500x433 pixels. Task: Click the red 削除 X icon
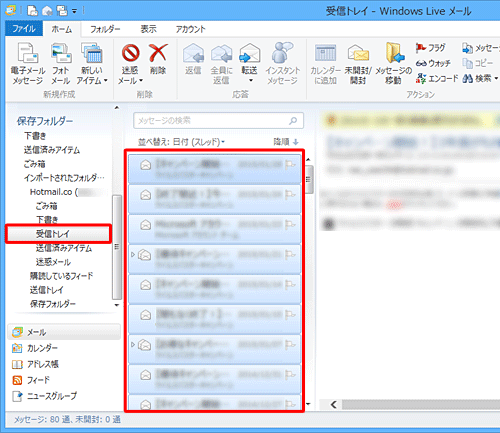[x=158, y=53]
